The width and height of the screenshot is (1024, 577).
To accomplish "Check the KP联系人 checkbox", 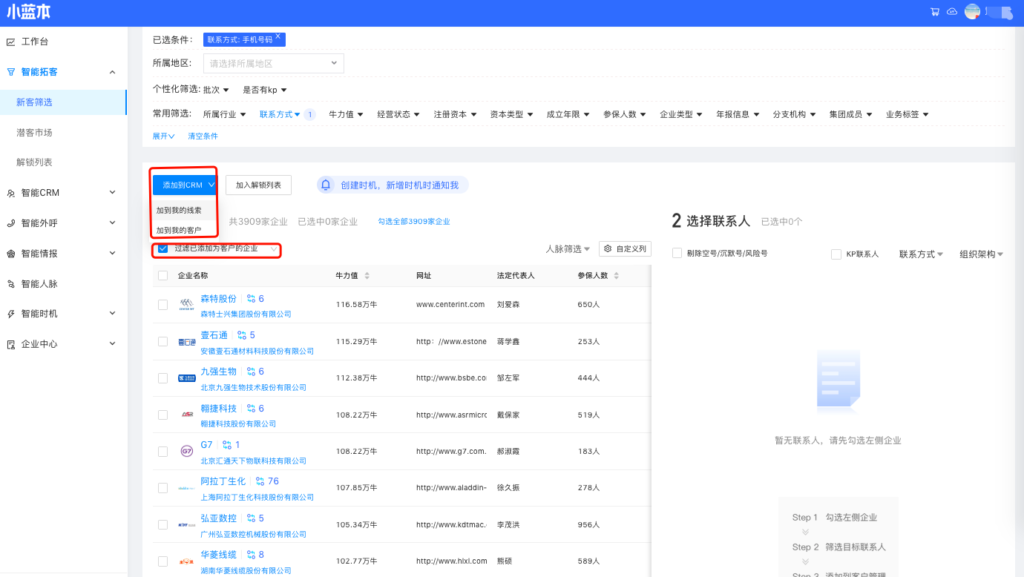I will tap(836, 254).
